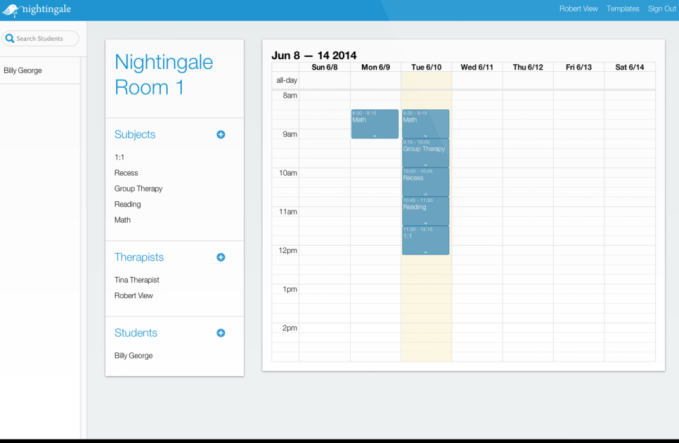This screenshot has width=679, height=443.
Task: Open Tuesday's Recess event
Action: point(426,182)
